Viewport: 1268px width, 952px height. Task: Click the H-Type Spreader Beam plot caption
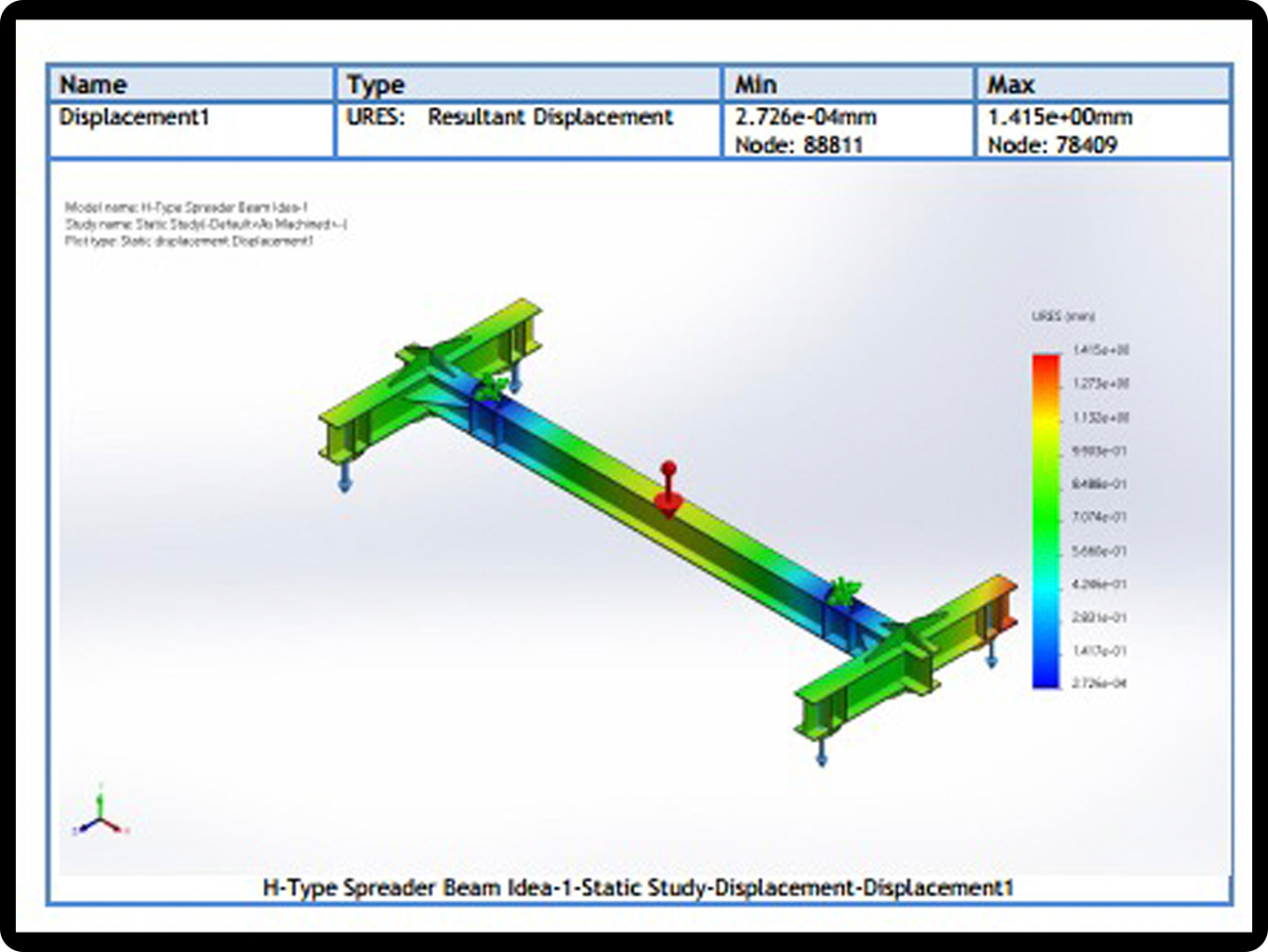click(638, 888)
